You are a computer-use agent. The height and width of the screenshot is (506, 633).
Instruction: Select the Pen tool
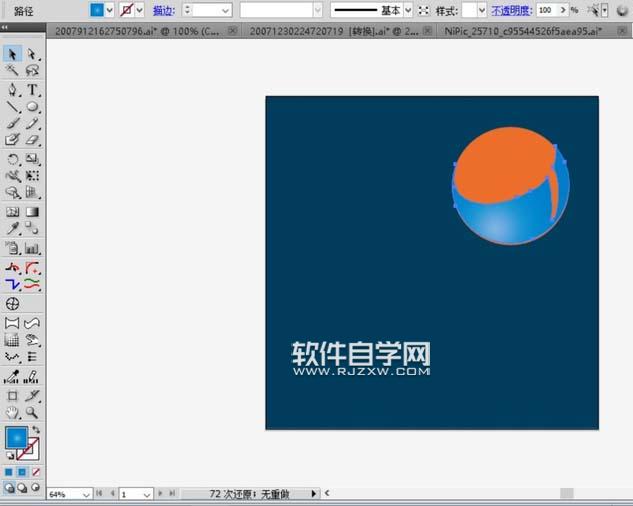12,90
